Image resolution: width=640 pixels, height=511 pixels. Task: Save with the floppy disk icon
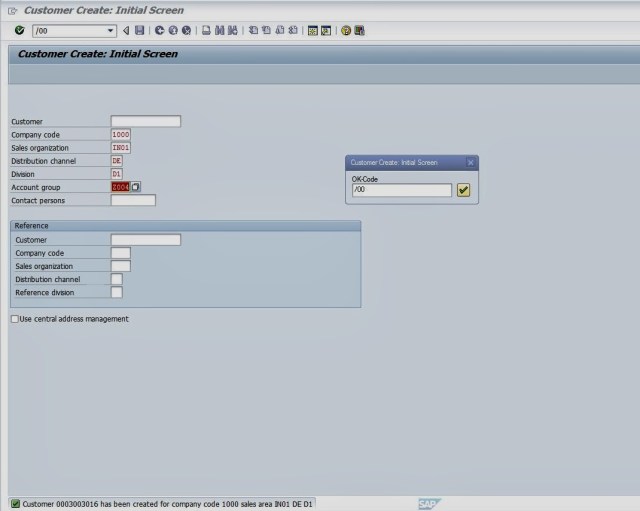click(140, 31)
